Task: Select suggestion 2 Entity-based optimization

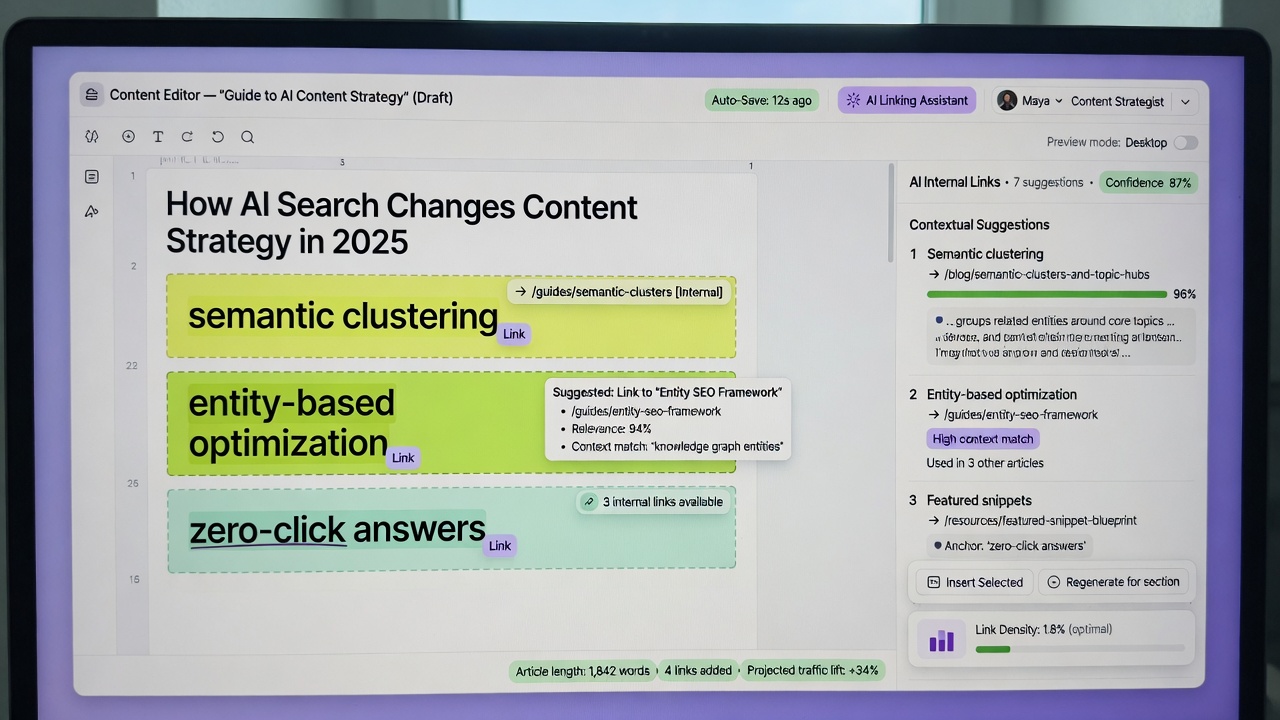Action: (1002, 394)
